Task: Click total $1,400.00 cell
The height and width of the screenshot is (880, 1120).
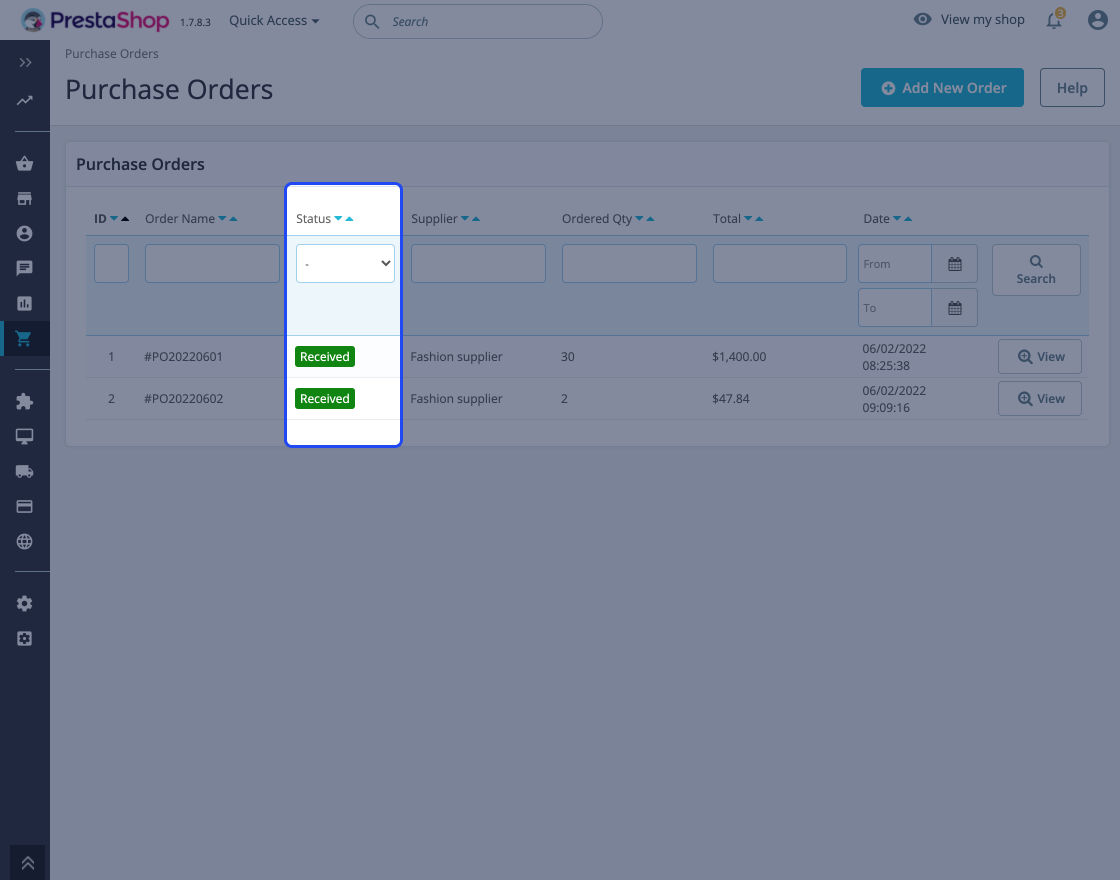Action: tap(739, 356)
